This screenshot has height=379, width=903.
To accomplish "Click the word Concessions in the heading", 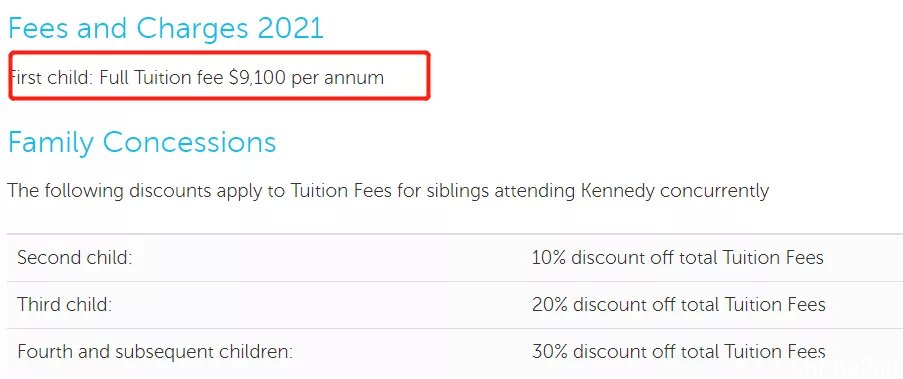I will (x=189, y=142).
